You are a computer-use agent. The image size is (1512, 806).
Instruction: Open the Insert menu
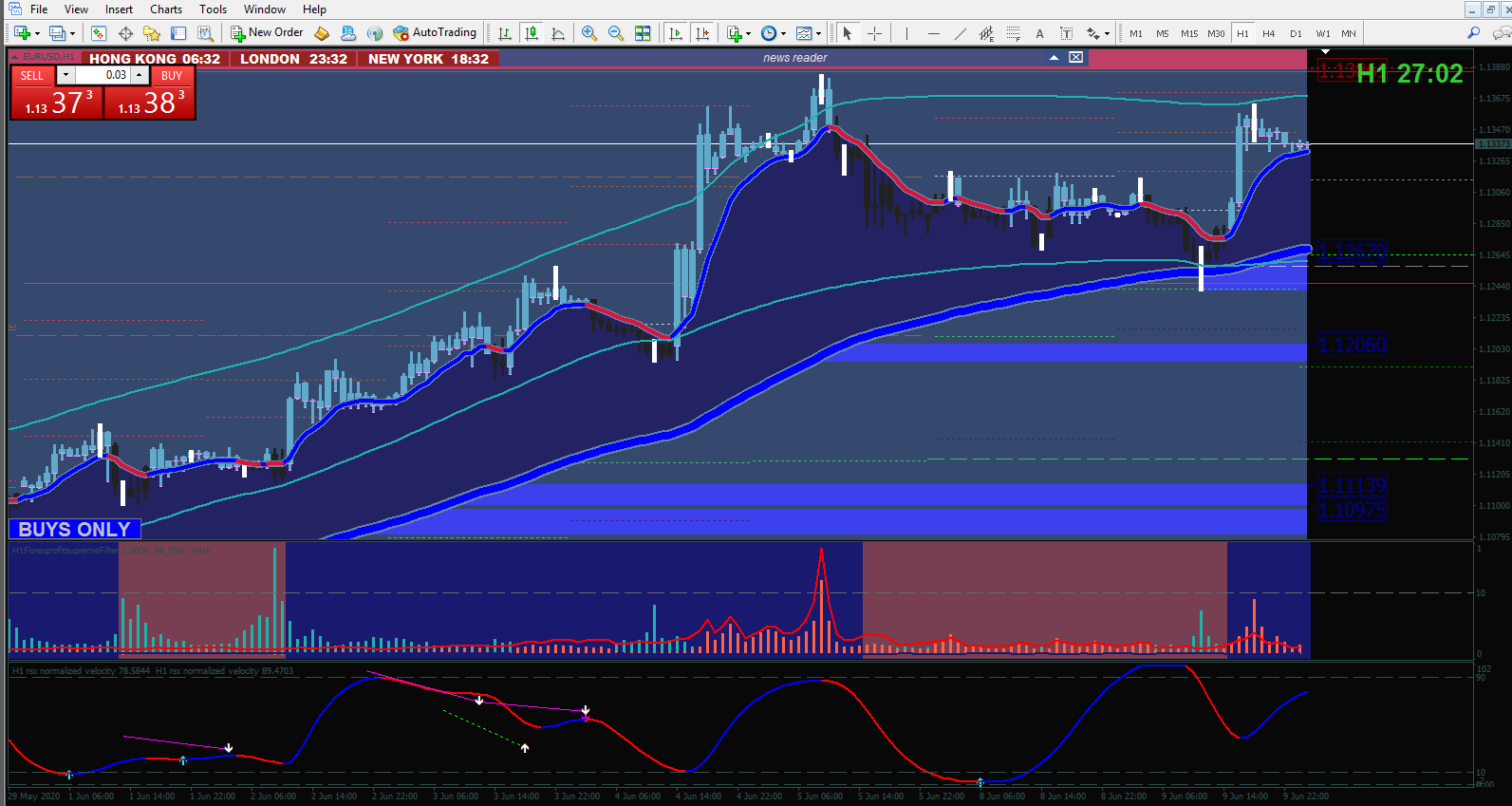click(119, 9)
